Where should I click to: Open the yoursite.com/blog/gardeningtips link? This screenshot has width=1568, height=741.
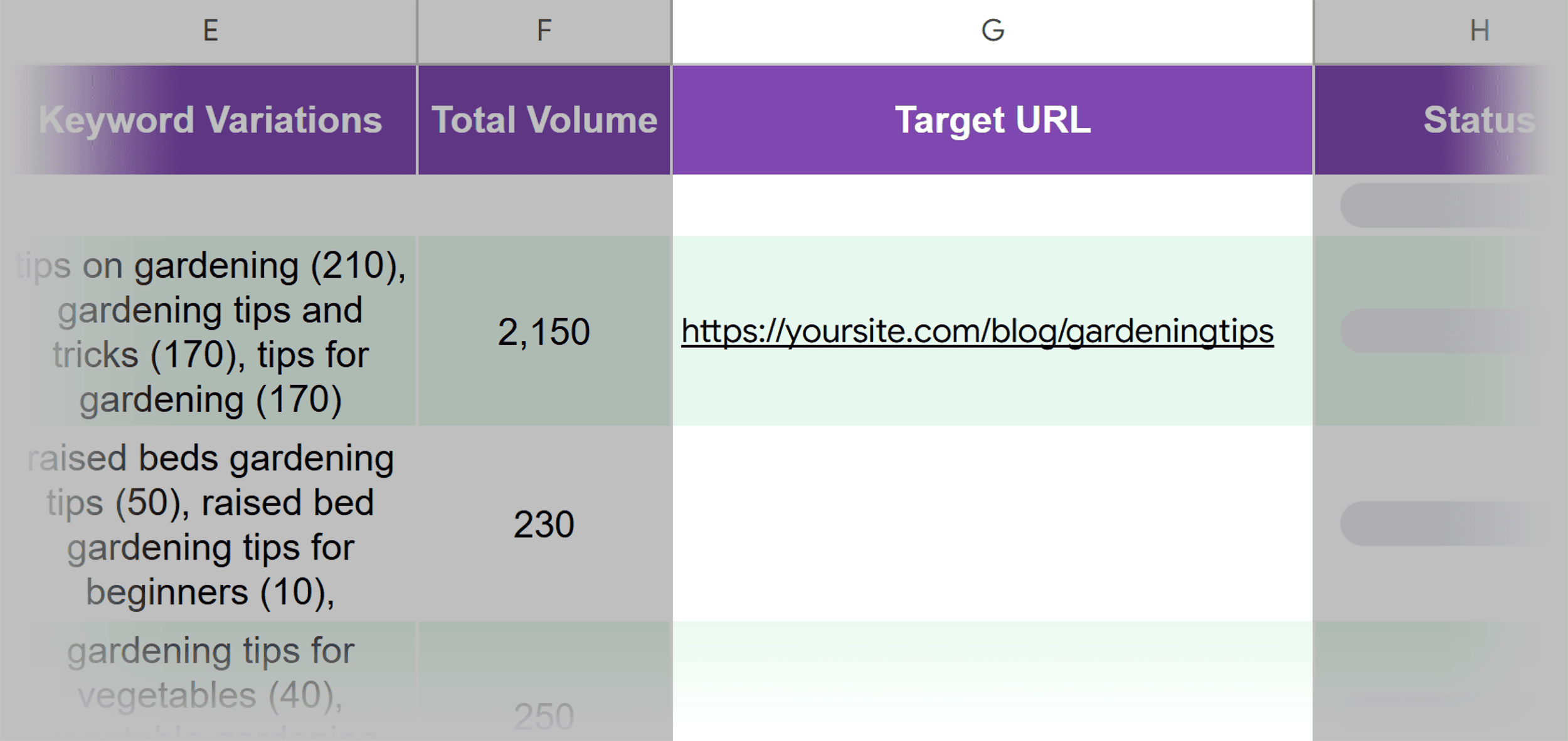977,331
